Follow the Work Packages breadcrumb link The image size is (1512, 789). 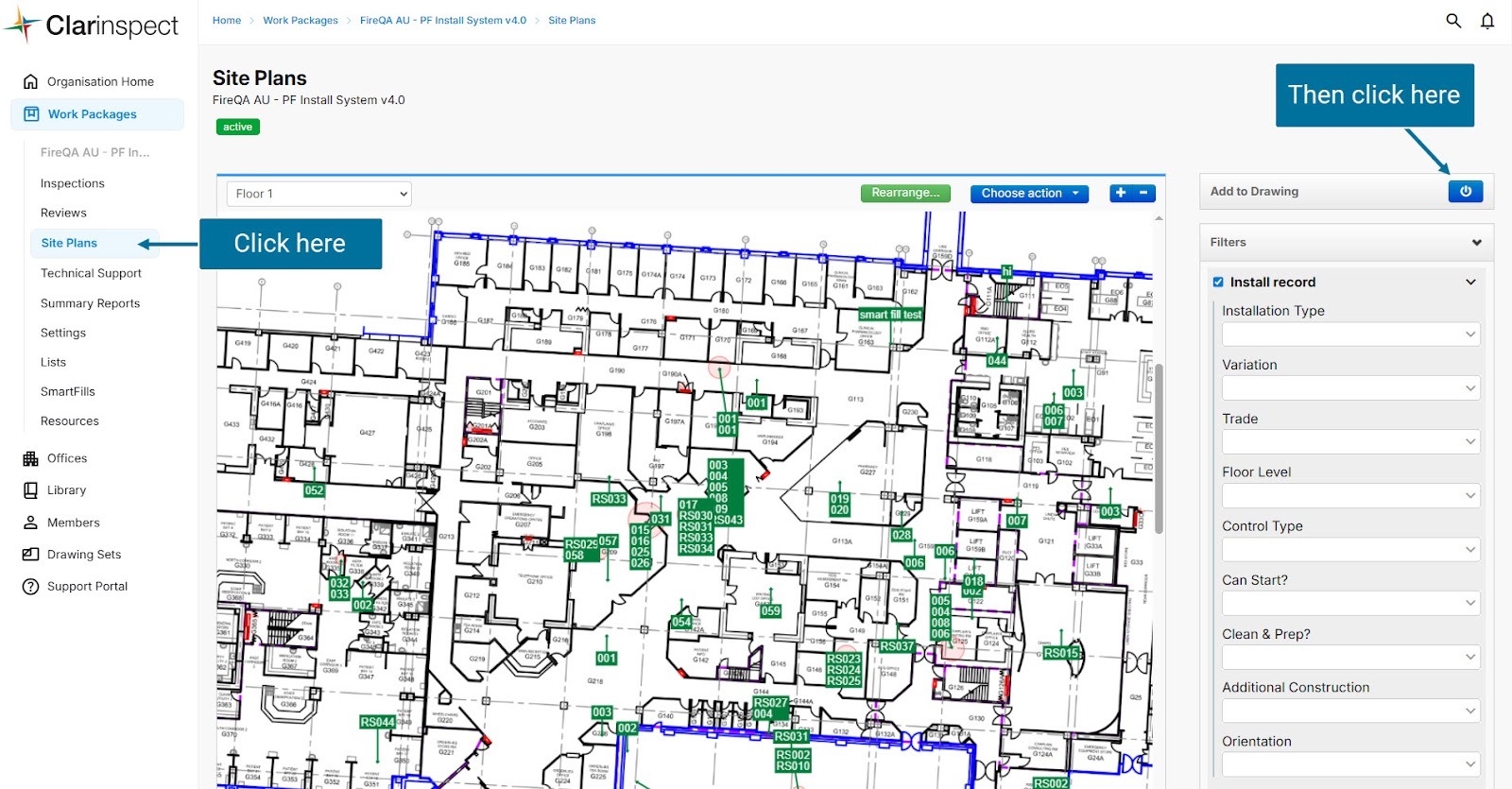(301, 20)
